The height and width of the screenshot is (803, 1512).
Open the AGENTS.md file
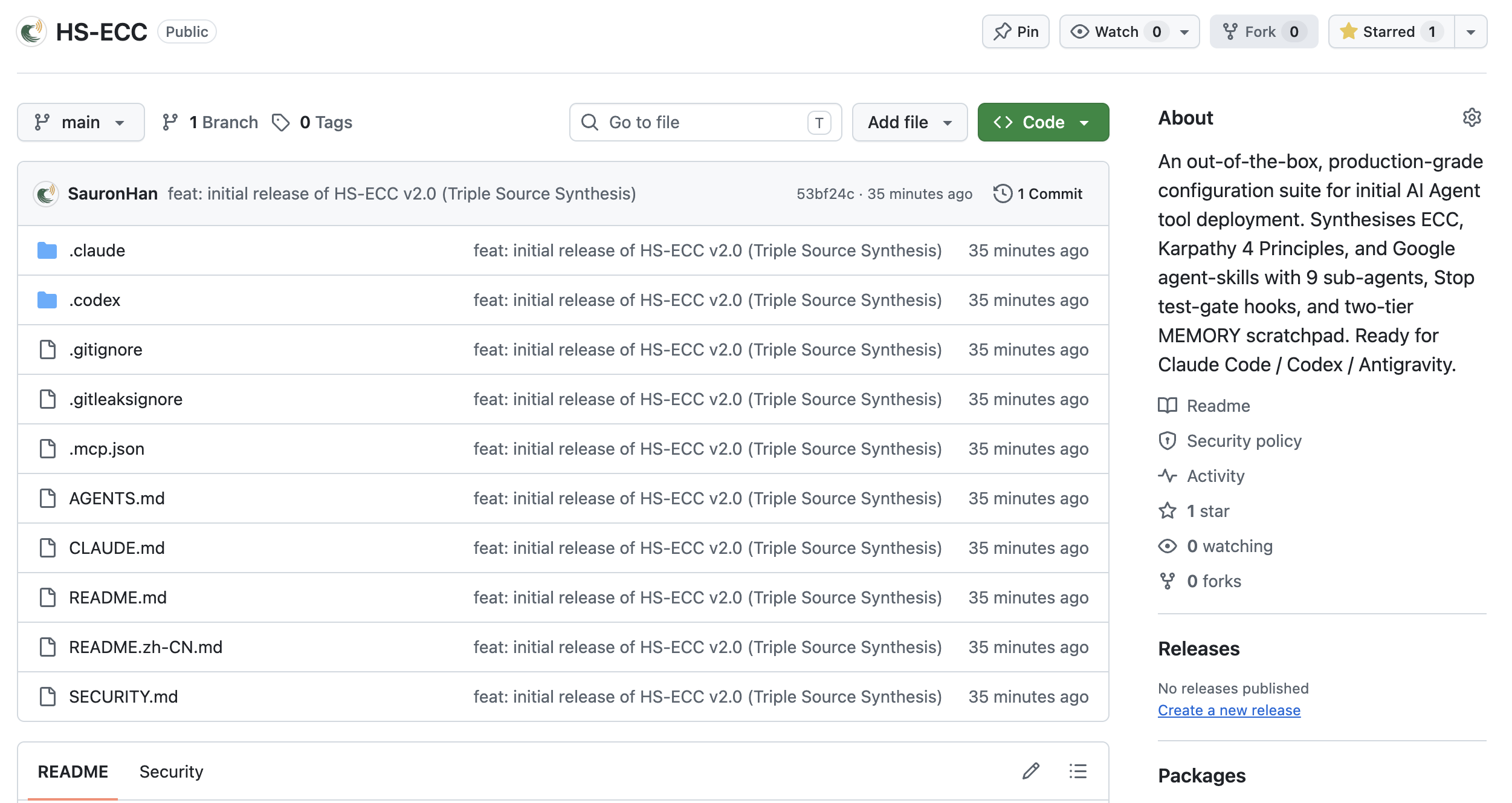click(117, 498)
